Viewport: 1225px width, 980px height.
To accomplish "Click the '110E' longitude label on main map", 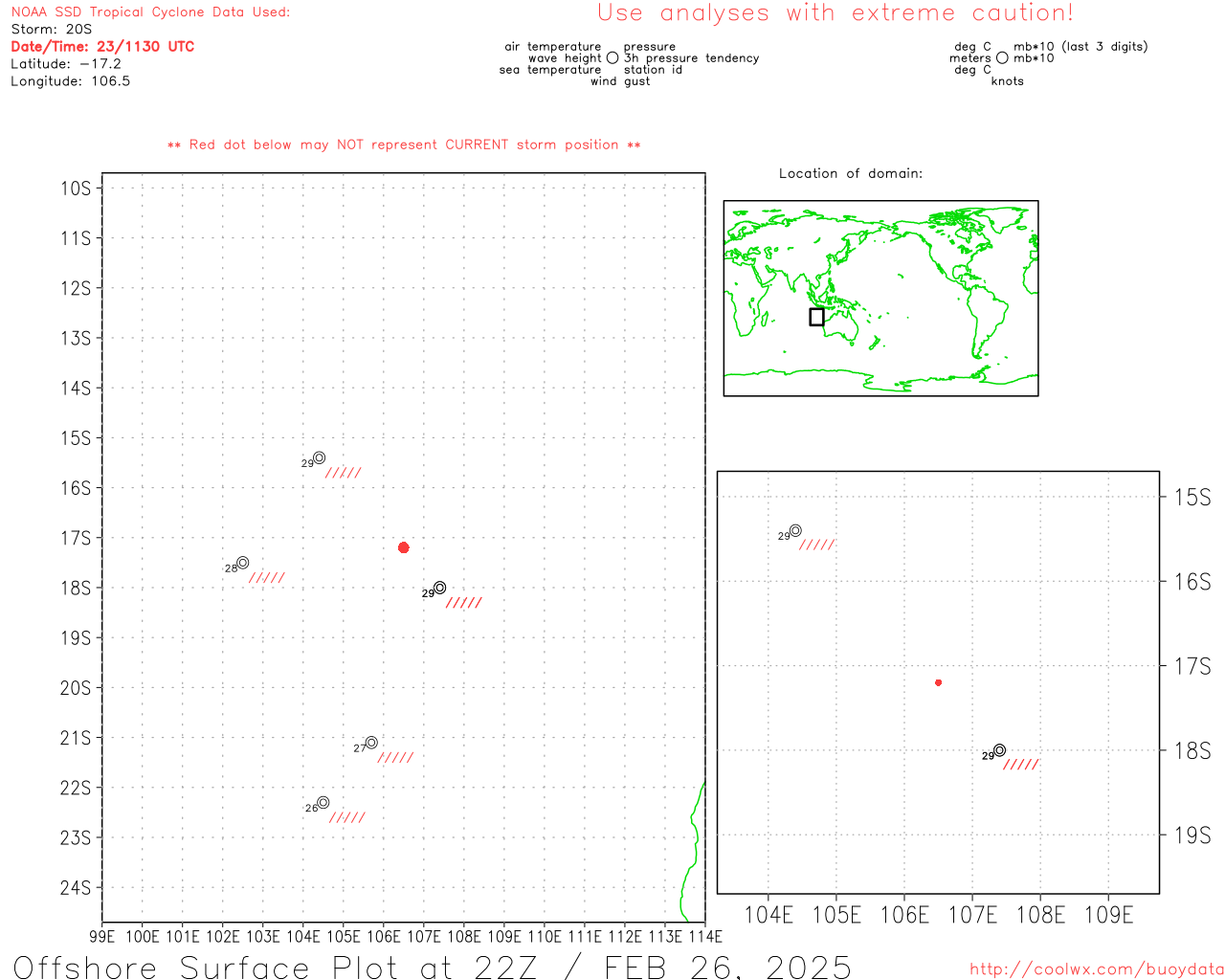I will (x=545, y=937).
